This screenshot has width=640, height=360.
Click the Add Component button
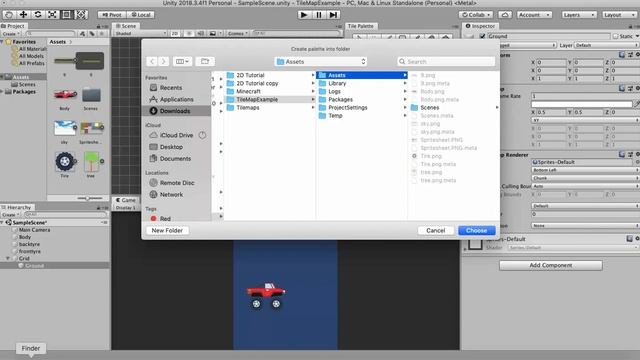551,265
